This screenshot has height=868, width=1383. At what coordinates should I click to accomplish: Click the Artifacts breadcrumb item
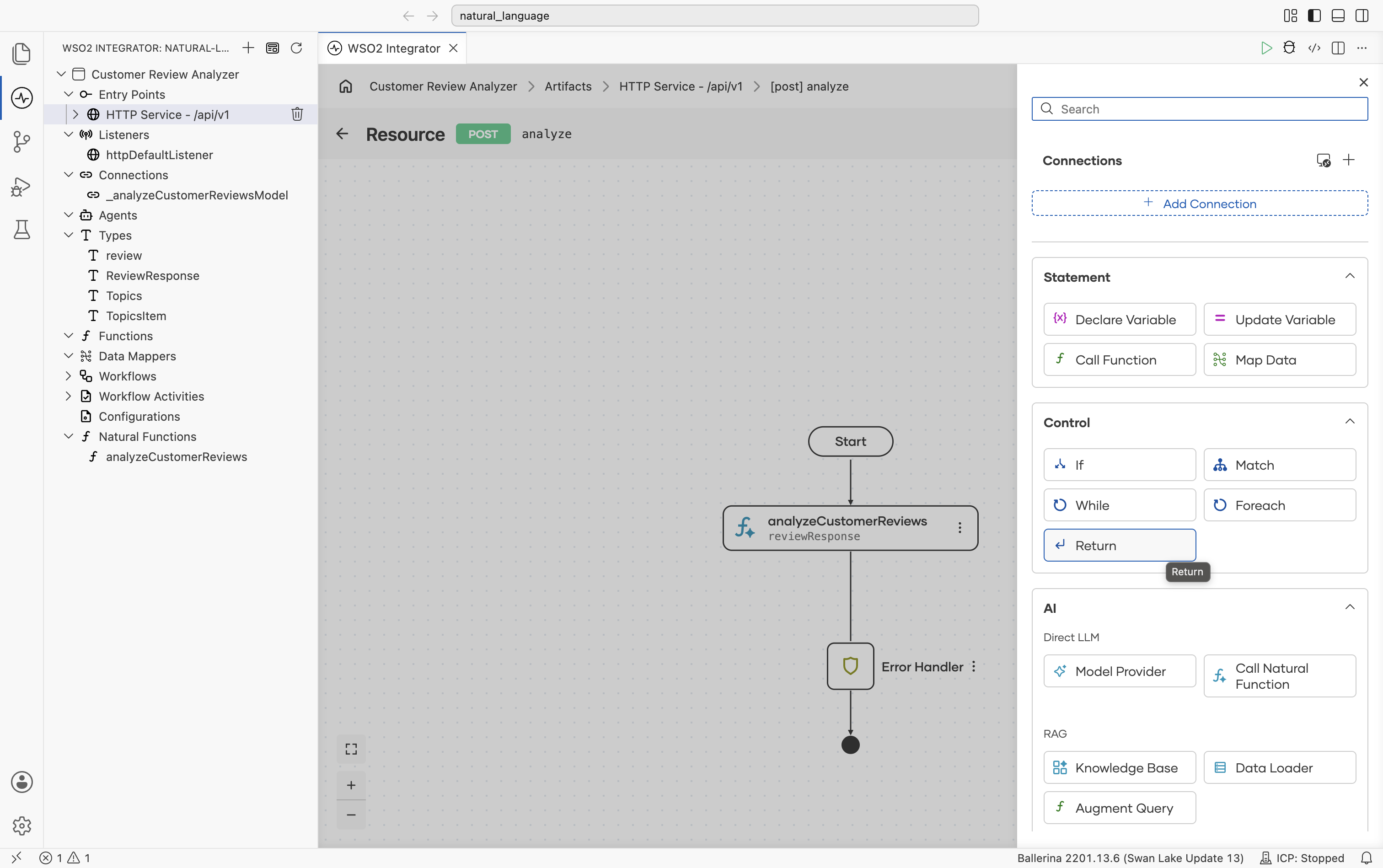click(568, 86)
